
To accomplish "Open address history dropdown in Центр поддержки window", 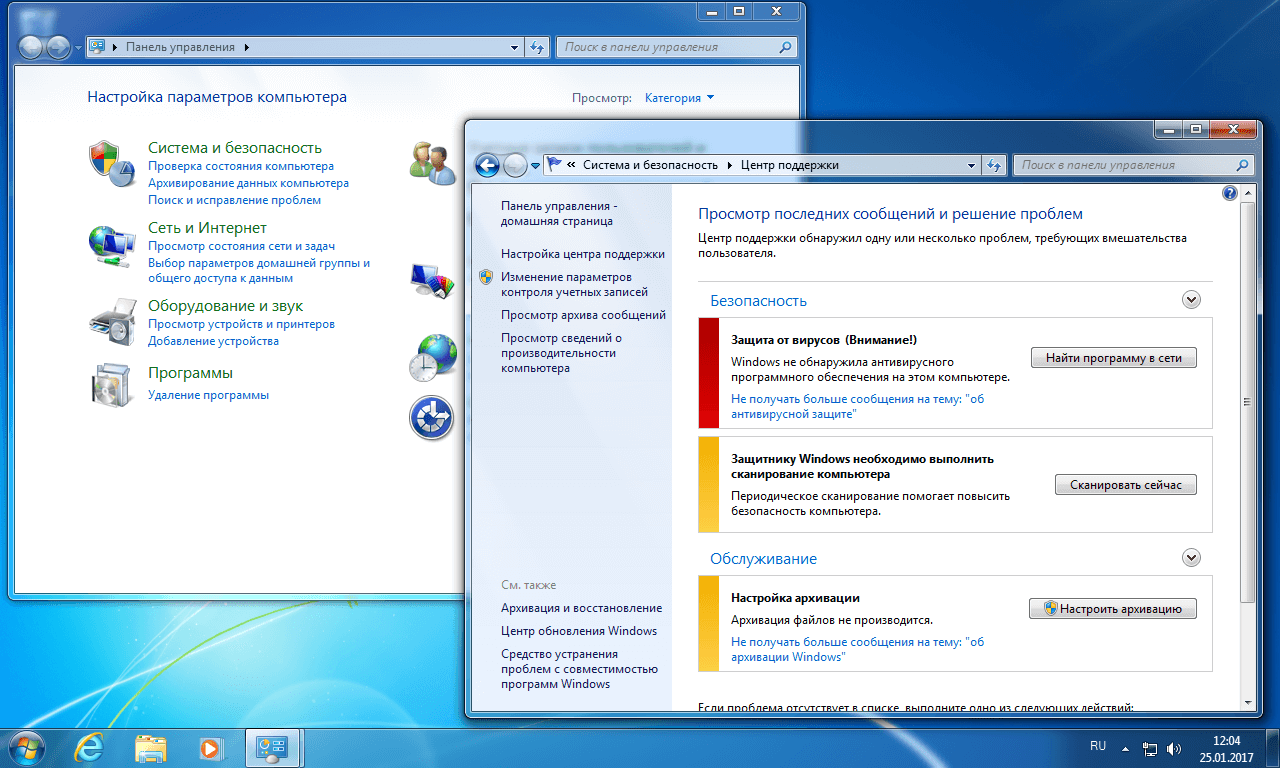I will click(971, 165).
